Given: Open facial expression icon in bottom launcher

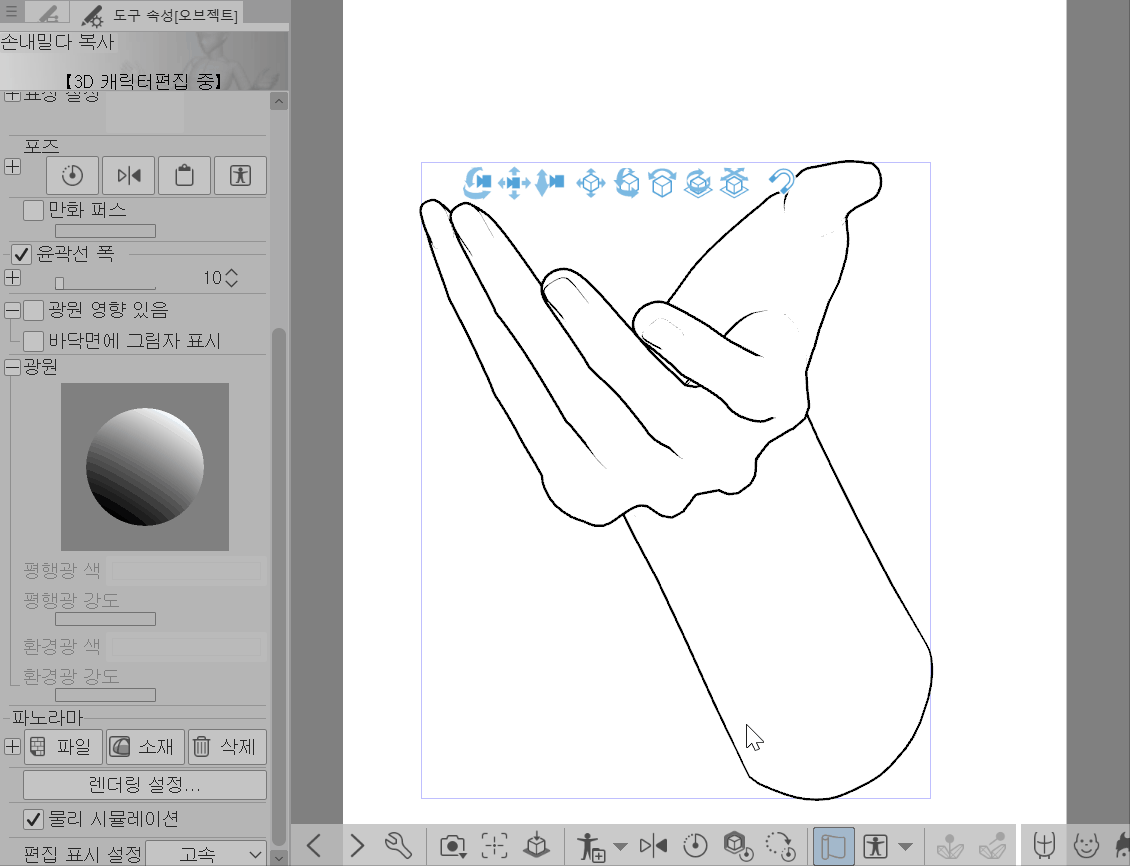Looking at the screenshot, I should (1085, 844).
